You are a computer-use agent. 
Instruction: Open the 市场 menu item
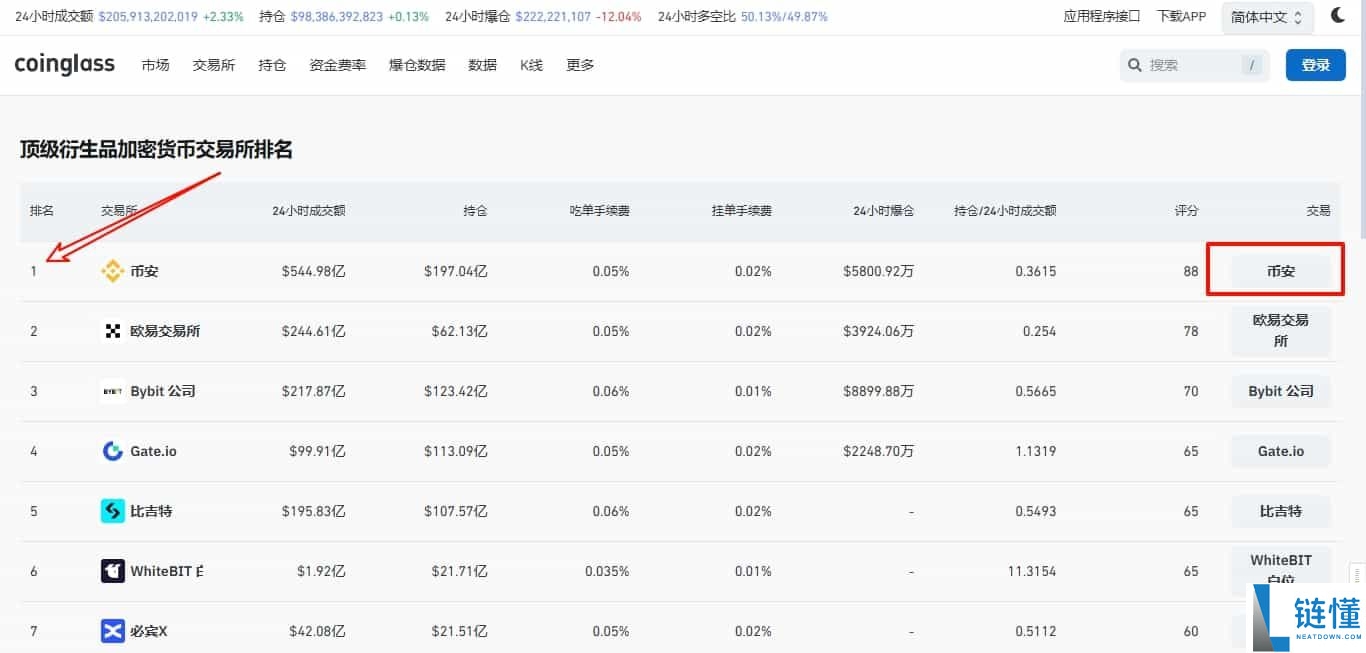coord(155,64)
